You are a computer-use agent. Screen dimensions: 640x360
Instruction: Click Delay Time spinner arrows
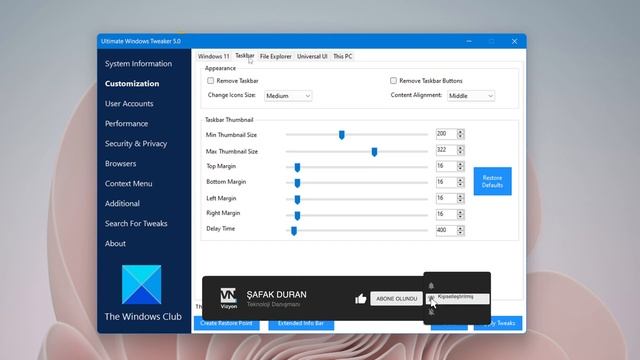coord(460,230)
